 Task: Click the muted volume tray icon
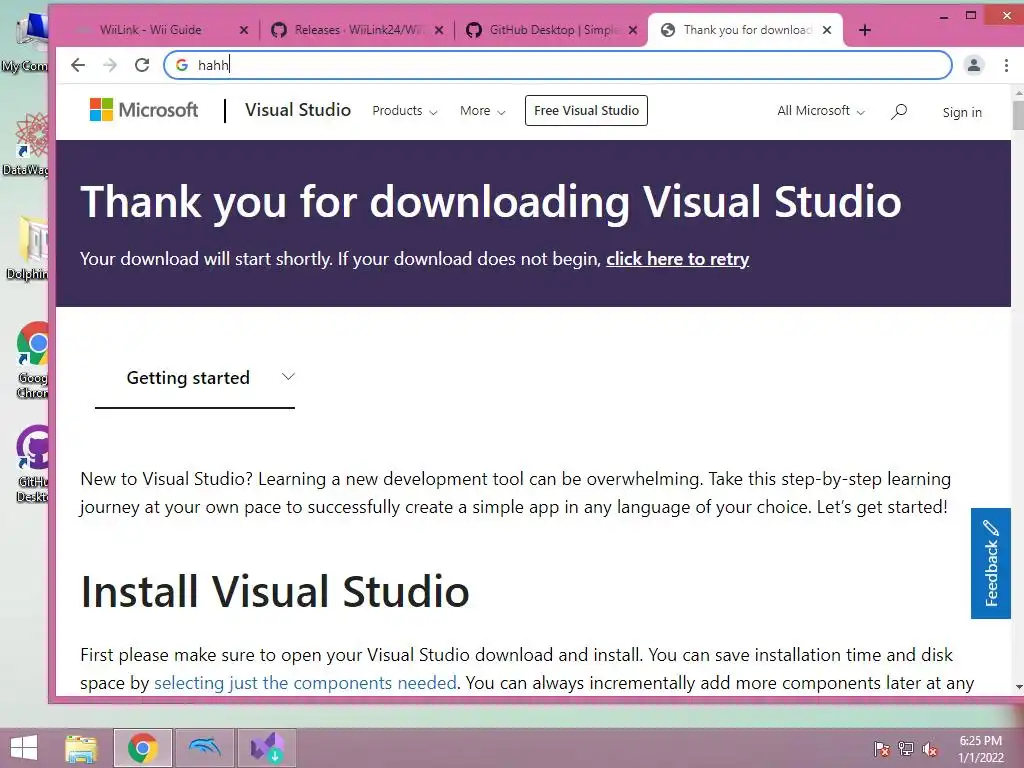(x=930, y=748)
